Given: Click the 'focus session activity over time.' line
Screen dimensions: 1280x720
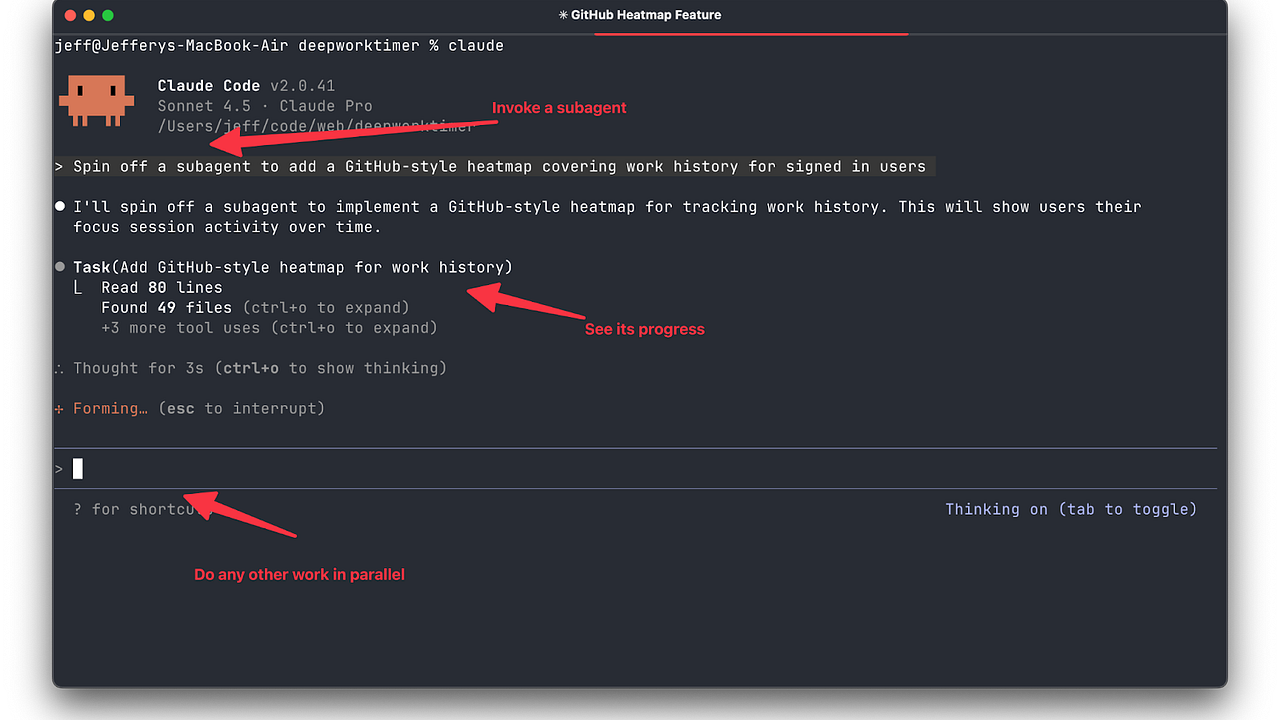Looking at the screenshot, I should click(x=227, y=227).
